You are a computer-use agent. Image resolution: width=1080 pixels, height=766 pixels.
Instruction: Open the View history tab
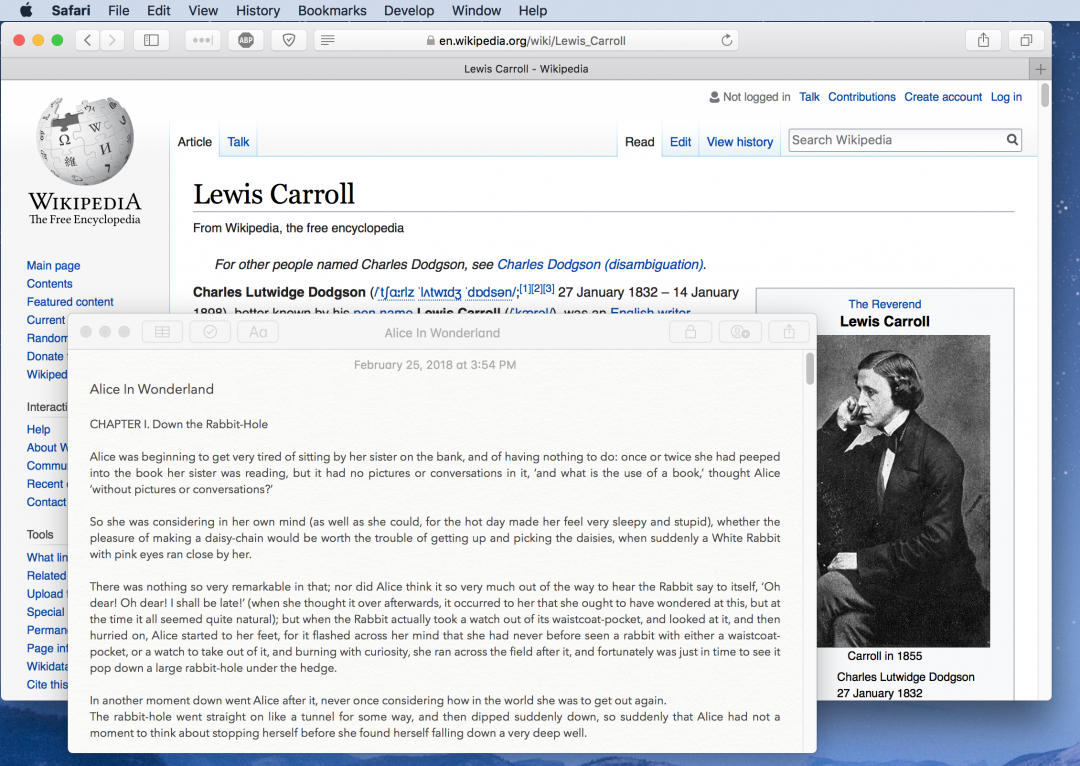click(740, 142)
